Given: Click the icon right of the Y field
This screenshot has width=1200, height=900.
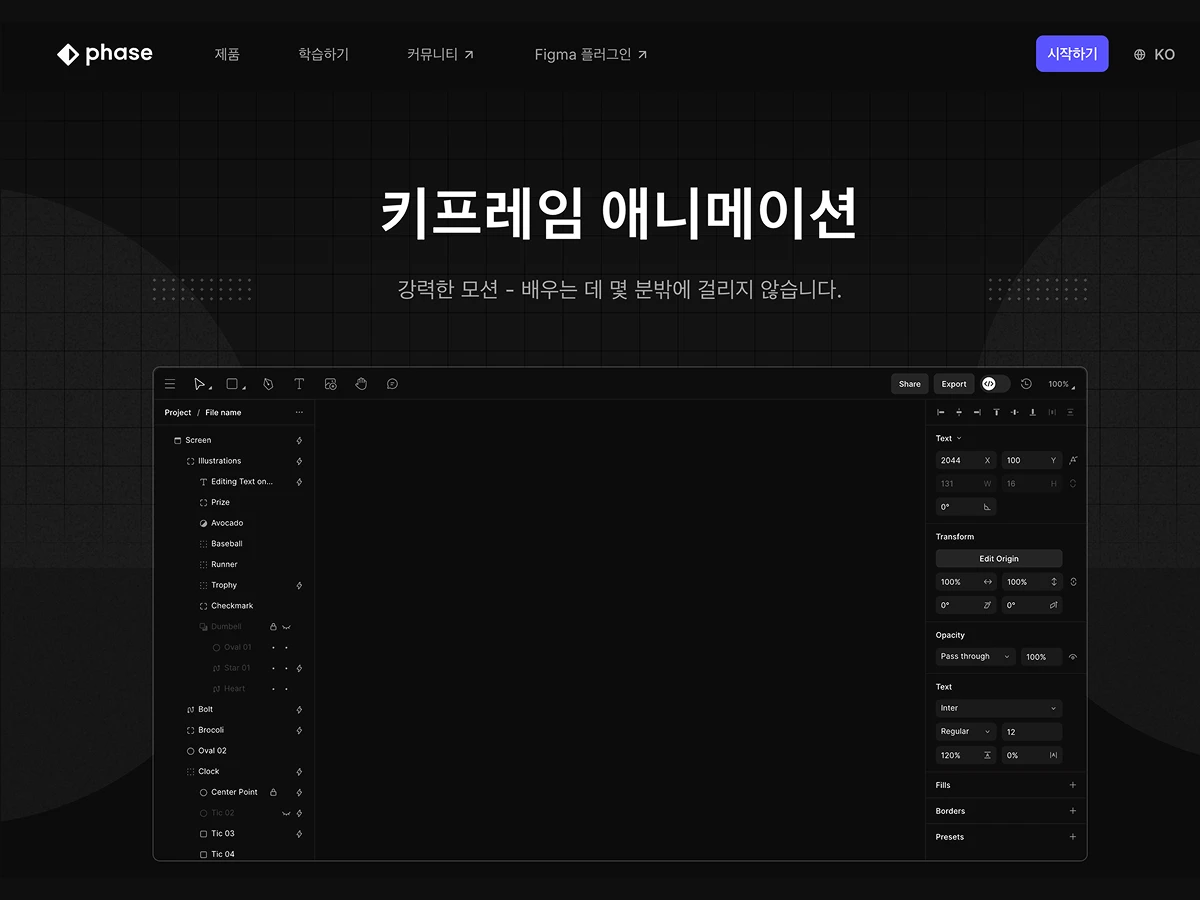Looking at the screenshot, I should 1073,460.
